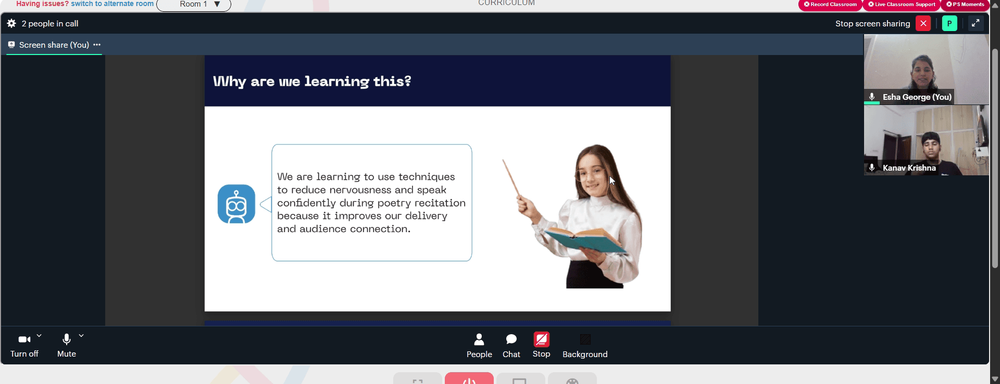1000x384 pixels.
Task: Open the People panel
Action: coord(479,346)
